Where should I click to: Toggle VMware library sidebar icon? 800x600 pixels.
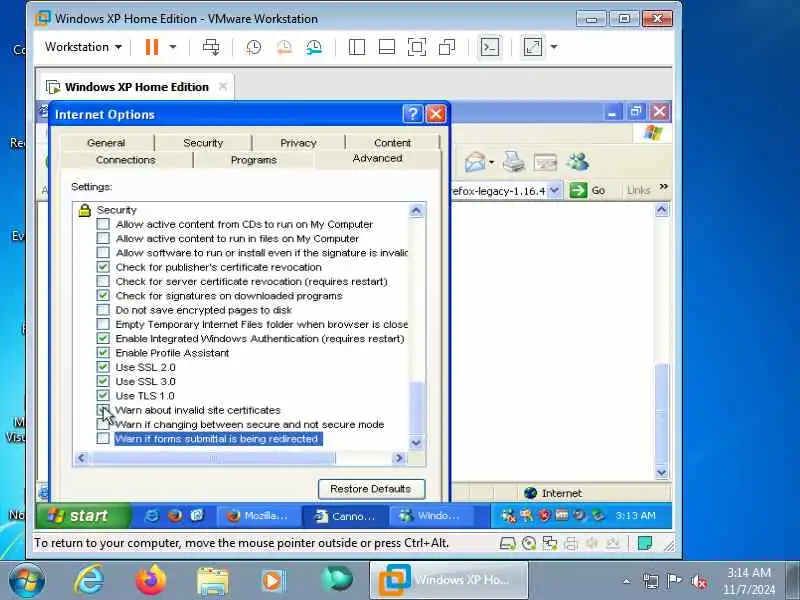(x=357, y=47)
